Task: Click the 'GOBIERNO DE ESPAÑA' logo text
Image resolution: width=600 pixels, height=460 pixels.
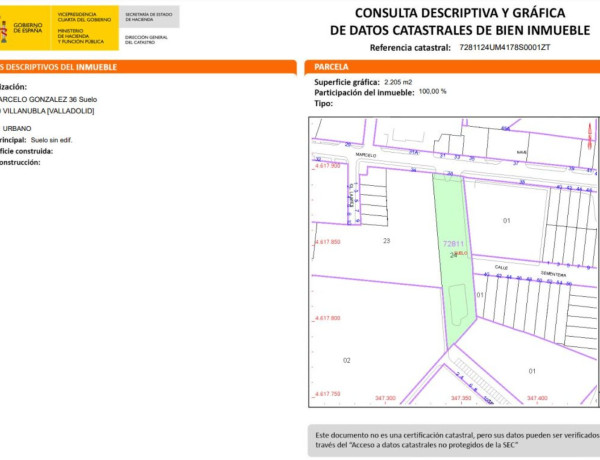Action: click(28, 28)
